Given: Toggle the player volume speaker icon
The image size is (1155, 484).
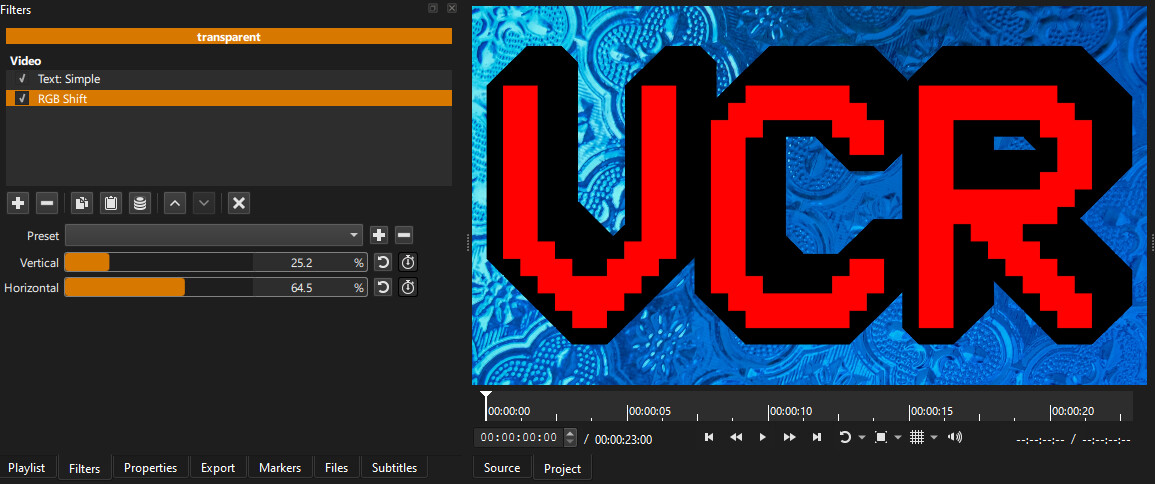Looking at the screenshot, I should [x=955, y=437].
